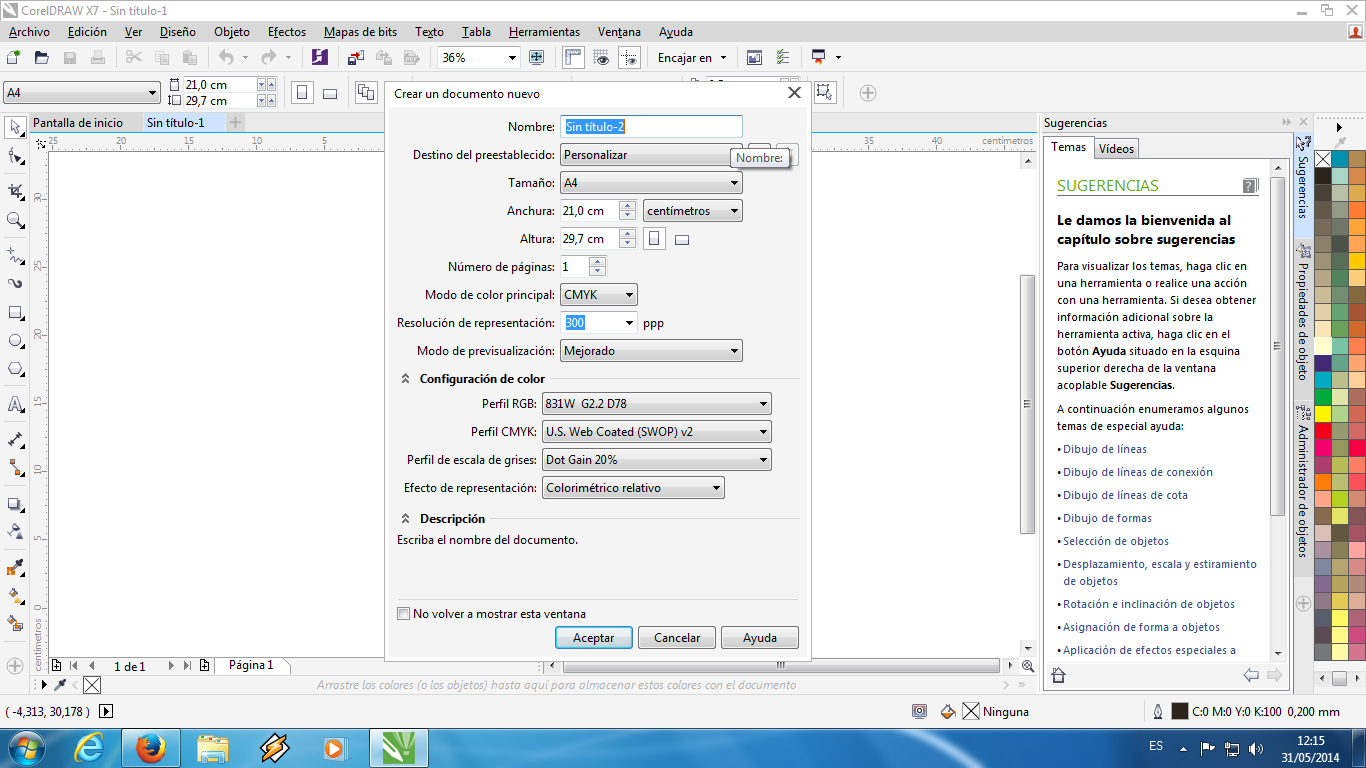
Task: Toggle show guidelines toolbar button
Action: (629, 58)
